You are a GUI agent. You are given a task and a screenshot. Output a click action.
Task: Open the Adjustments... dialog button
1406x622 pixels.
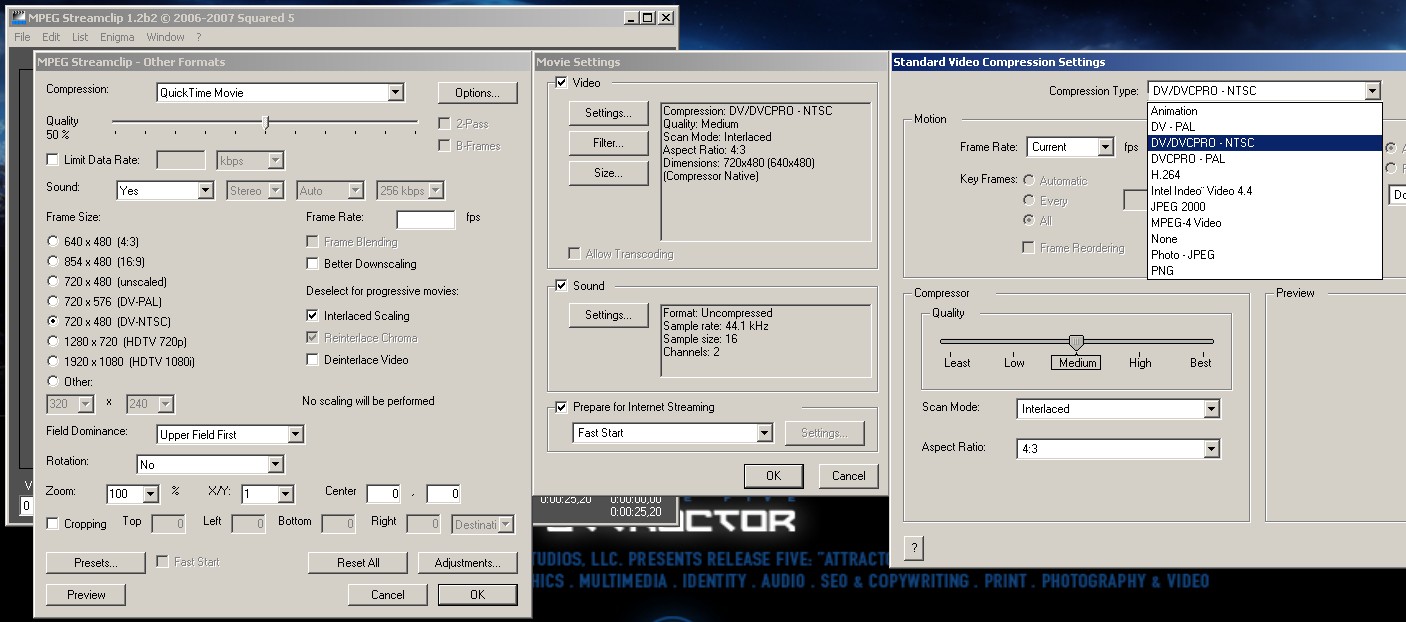pyautogui.click(x=467, y=563)
